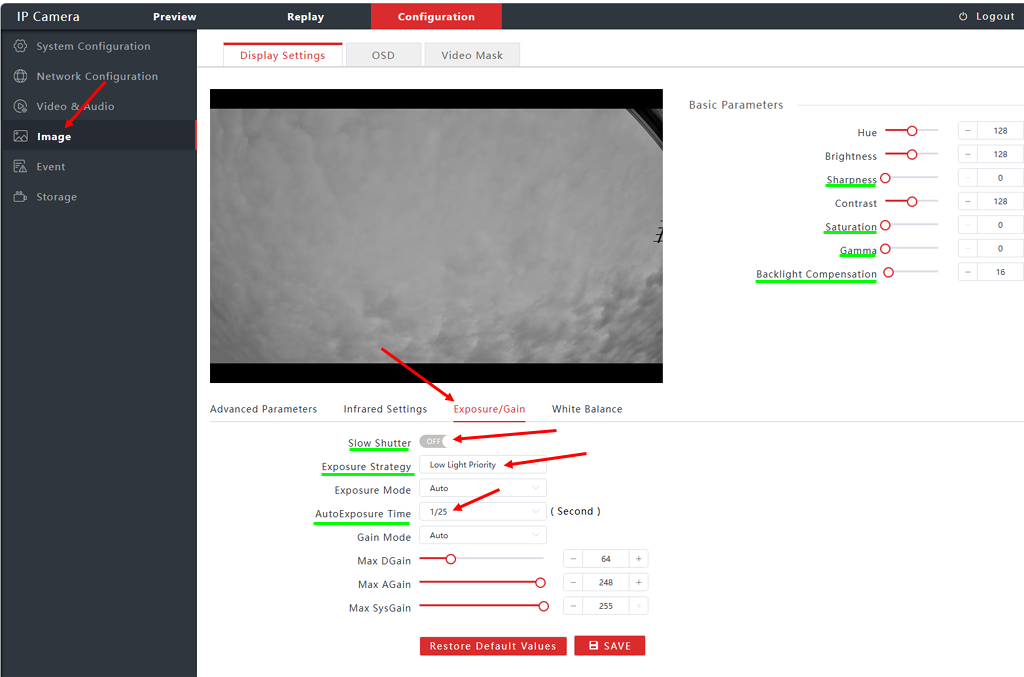Click the Gamma slider handle
The height and width of the screenshot is (677, 1024).
(886, 248)
